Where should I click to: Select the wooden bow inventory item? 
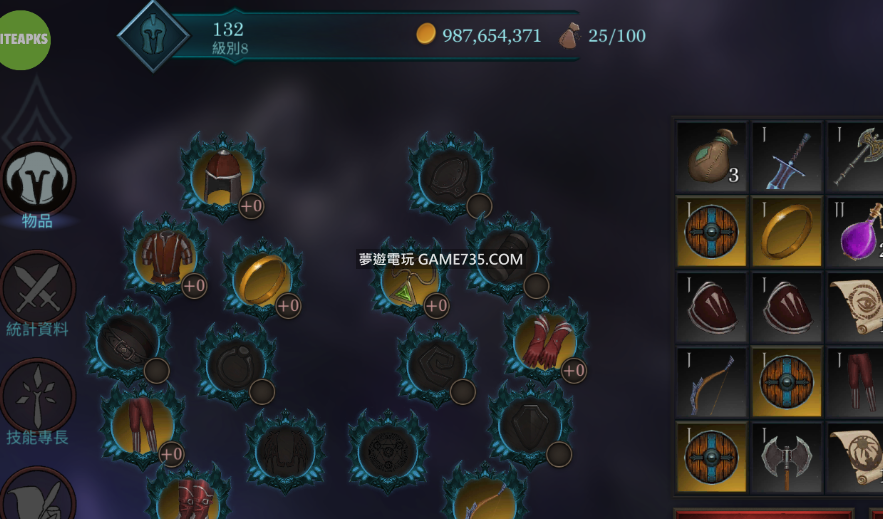click(x=712, y=382)
